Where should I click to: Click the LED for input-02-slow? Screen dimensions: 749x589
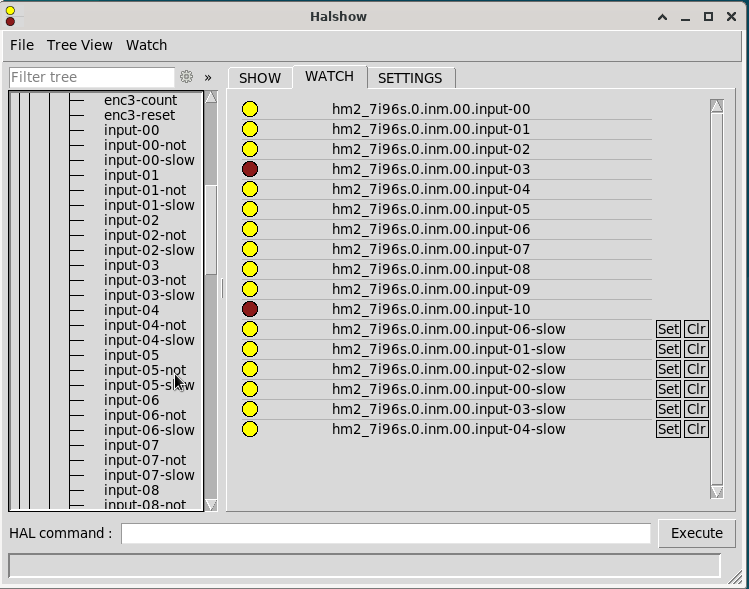[250, 369]
